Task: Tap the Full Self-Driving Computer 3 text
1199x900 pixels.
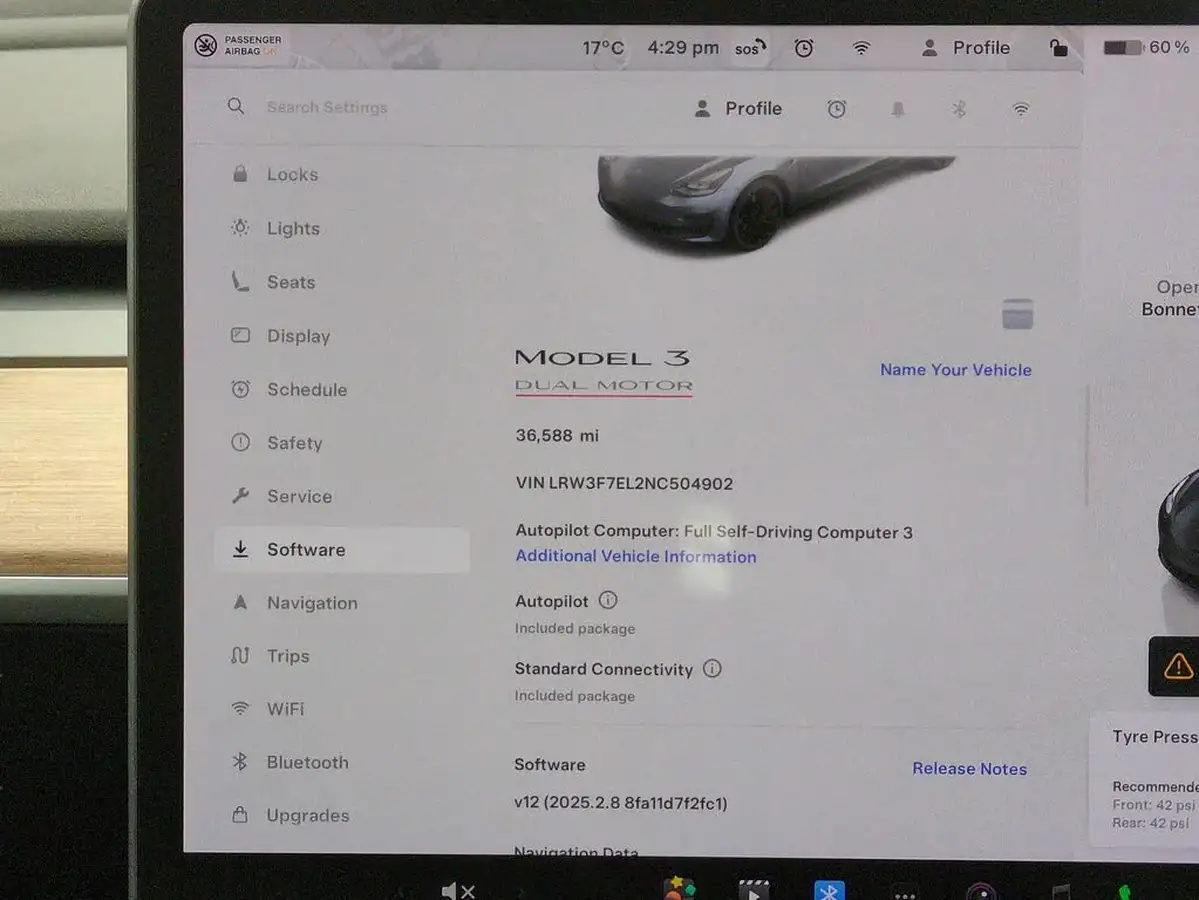Action: coord(798,532)
